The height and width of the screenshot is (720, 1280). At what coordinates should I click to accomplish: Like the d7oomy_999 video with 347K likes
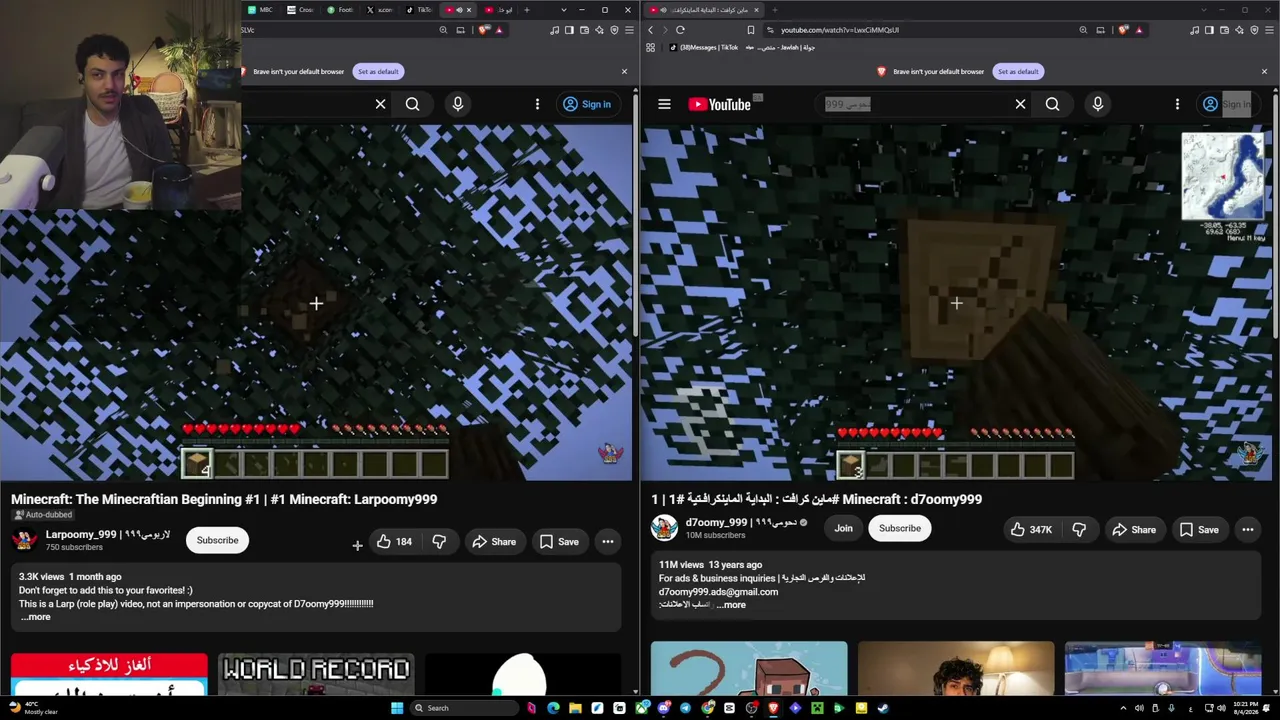1032,530
